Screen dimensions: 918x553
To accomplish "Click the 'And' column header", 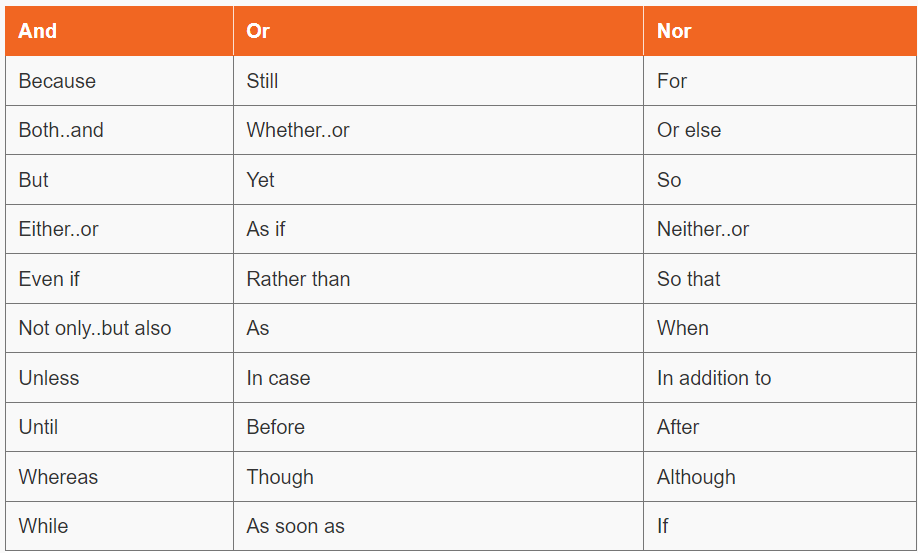I will point(119,31).
